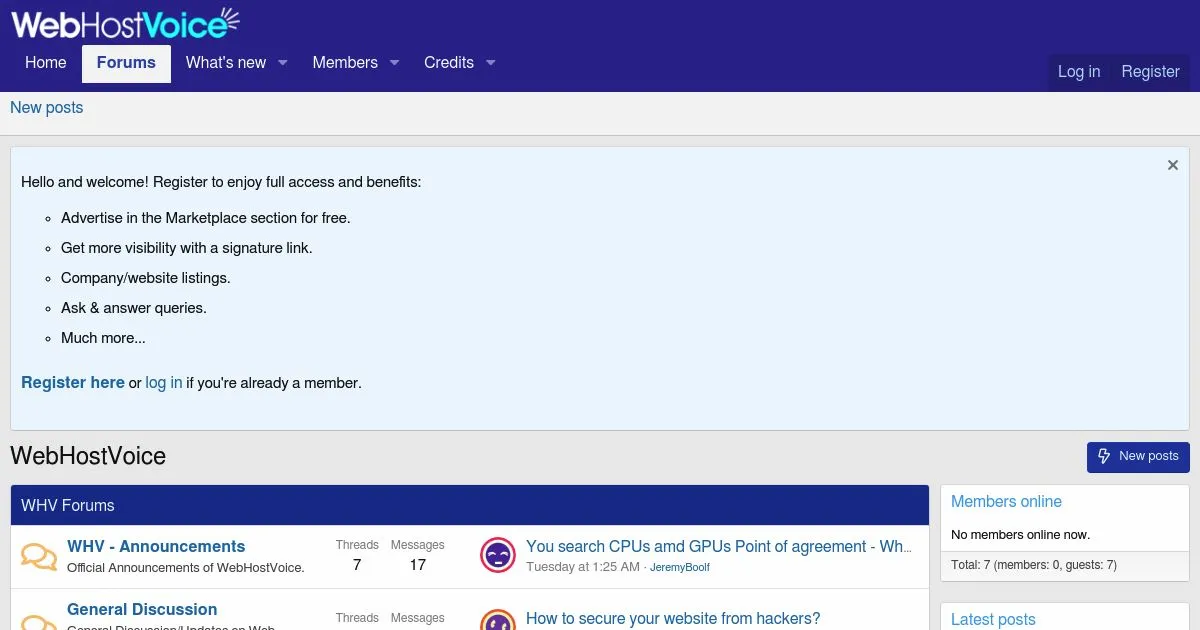
Task: Open the New posts sub-navigation link
Action: pyautogui.click(x=47, y=108)
